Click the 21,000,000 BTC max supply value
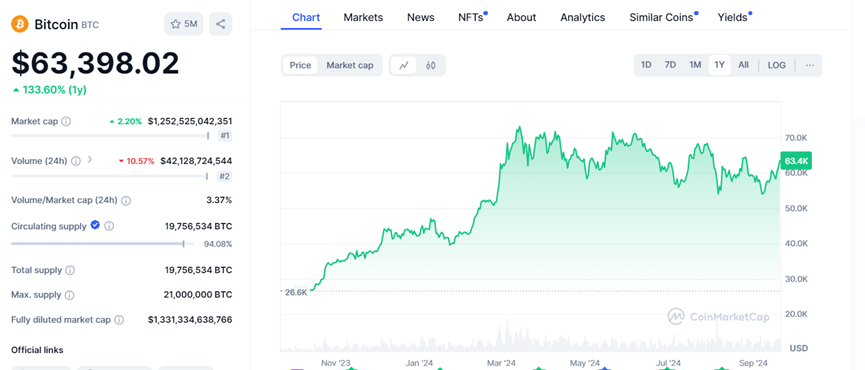This screenshot has width=865, height=370. 198,295
